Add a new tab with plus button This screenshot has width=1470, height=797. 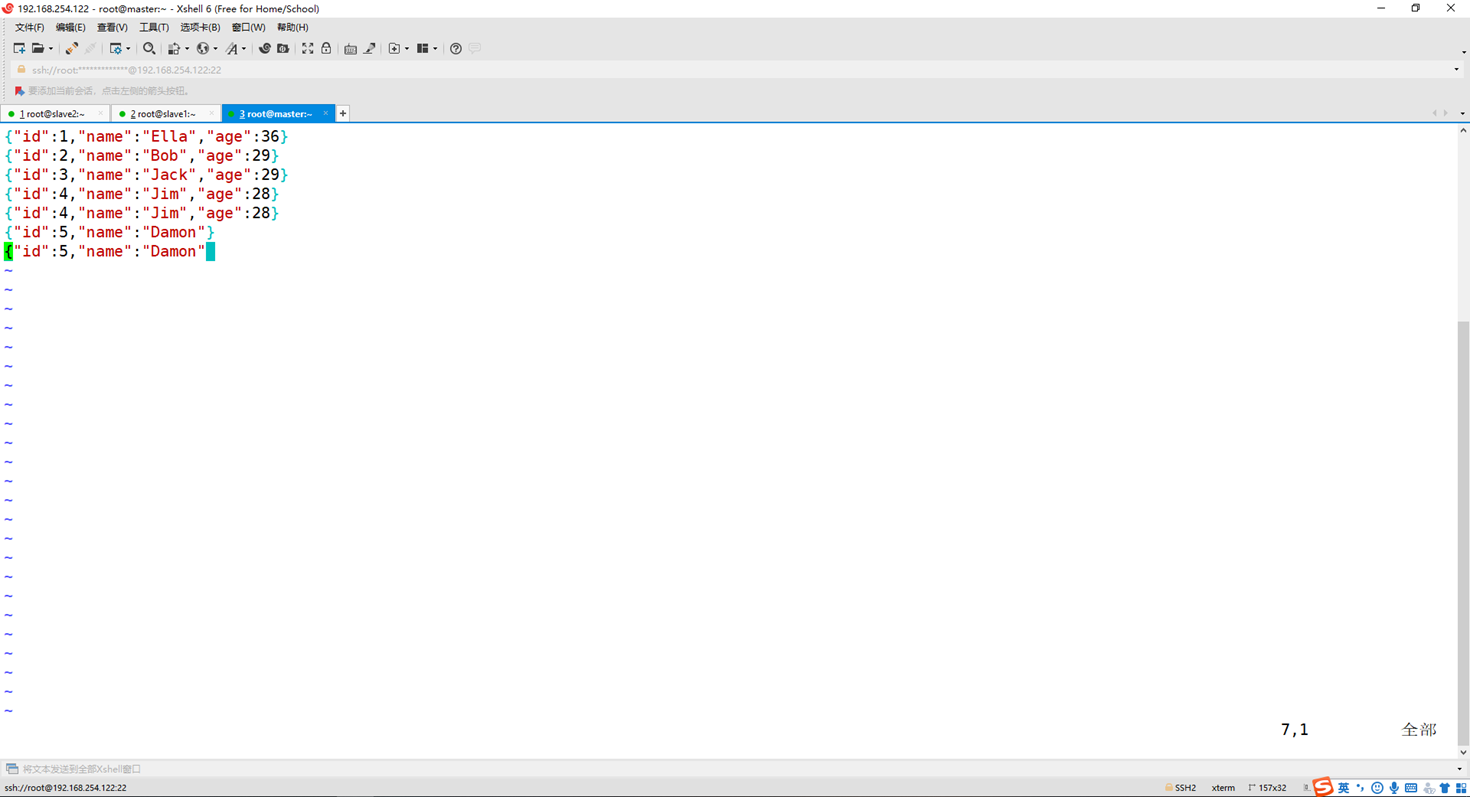[x=343, y=114]
